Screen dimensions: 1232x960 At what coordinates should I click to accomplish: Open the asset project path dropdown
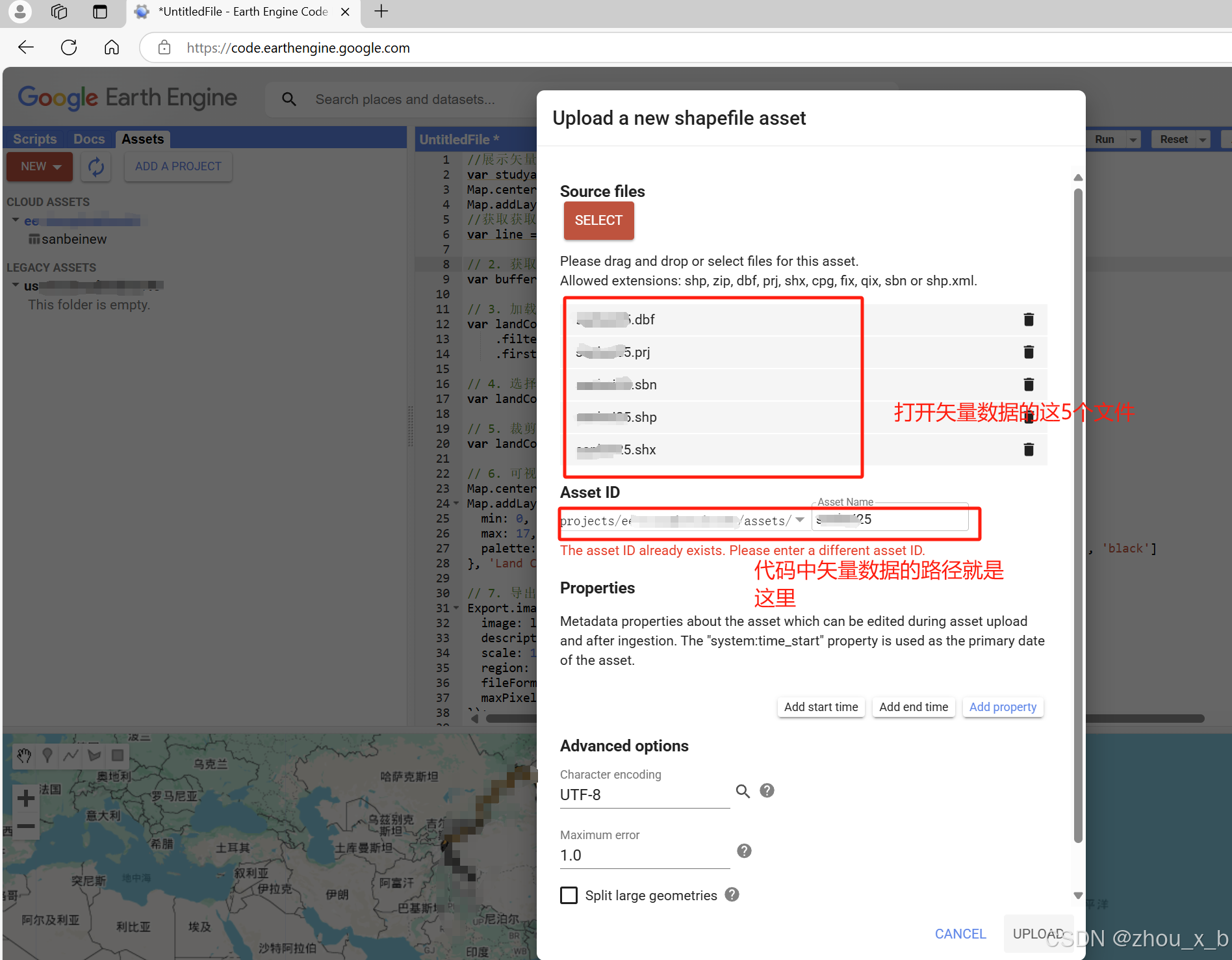800,520
